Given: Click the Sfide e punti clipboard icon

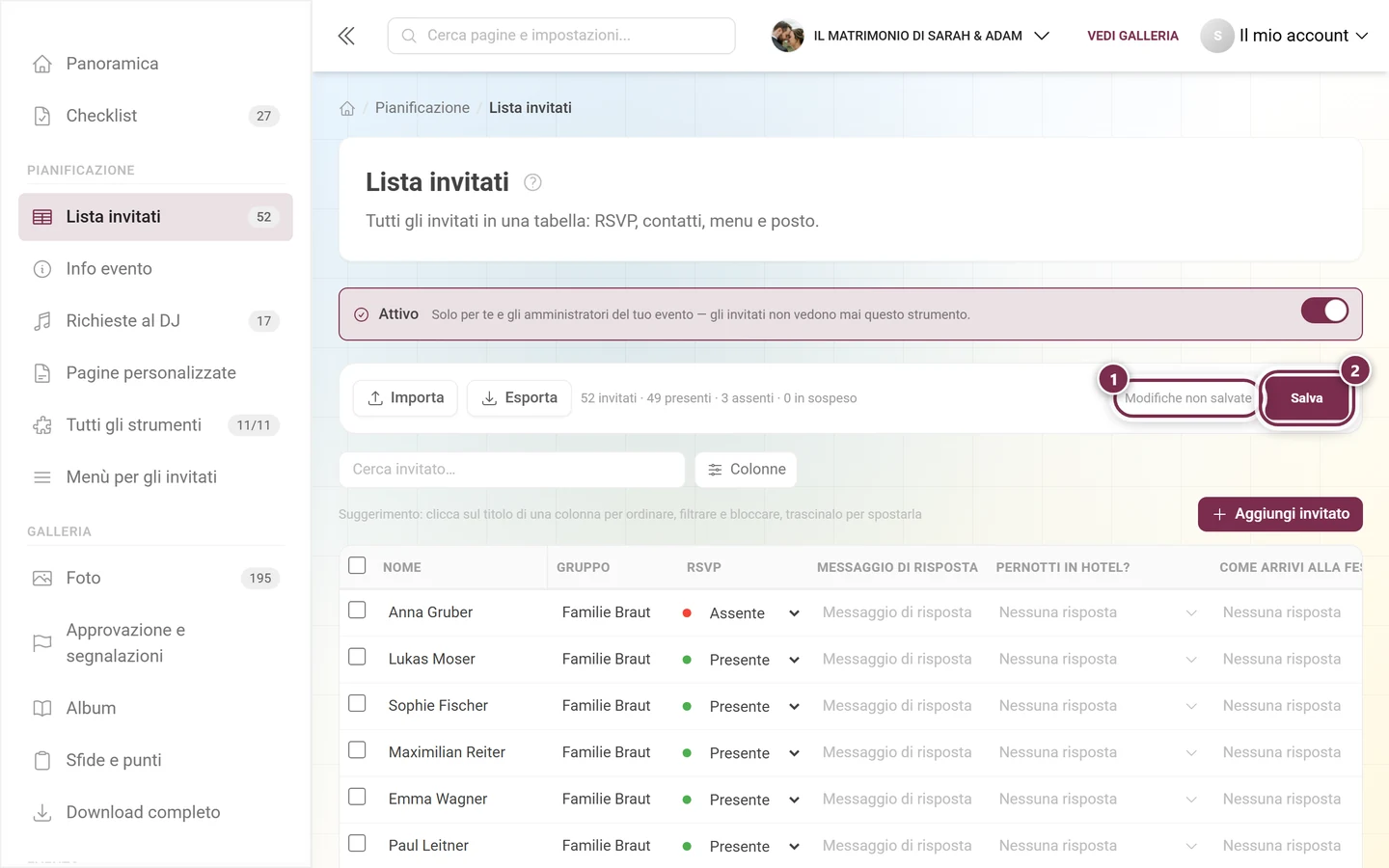Looking at the screenshot, I should tap(42, 761).
